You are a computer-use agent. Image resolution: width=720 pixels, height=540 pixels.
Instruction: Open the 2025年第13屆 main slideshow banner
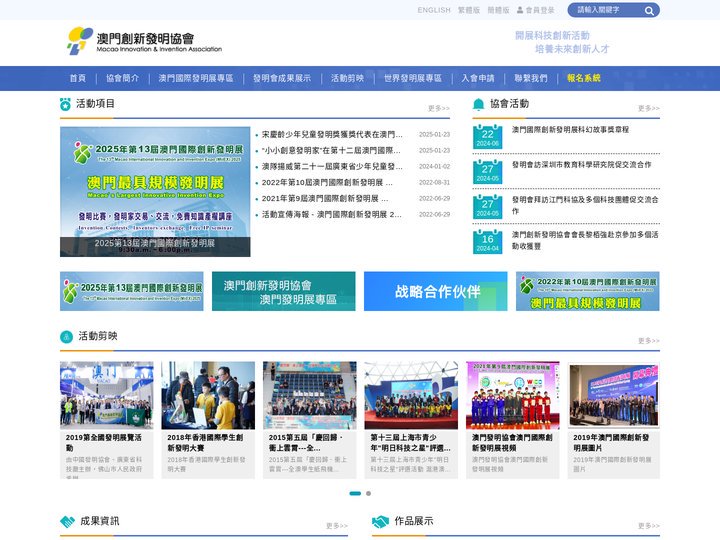(155, 191)
